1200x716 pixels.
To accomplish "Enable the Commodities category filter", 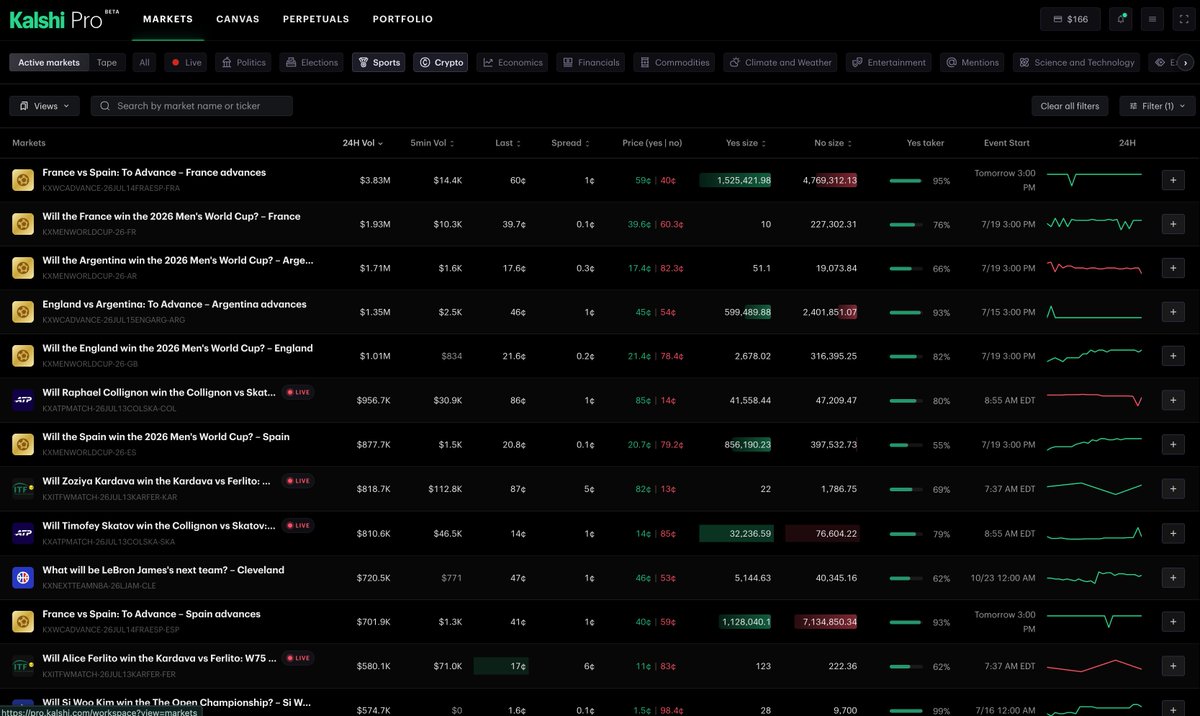I will (674, 62).
